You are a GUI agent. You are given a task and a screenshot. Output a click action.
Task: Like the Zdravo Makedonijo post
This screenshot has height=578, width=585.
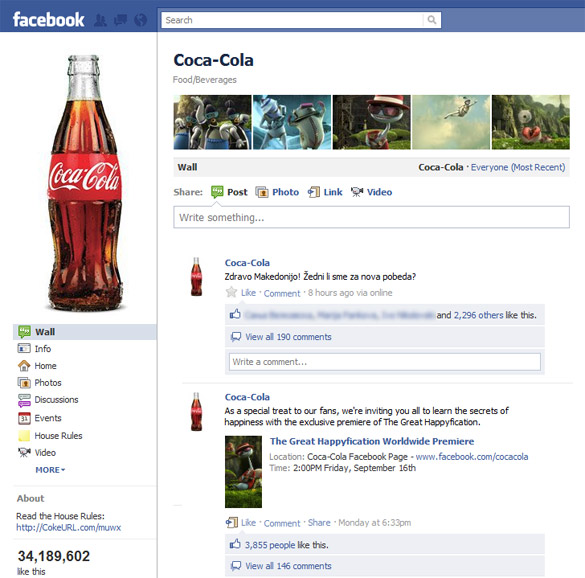click(248, 293)
